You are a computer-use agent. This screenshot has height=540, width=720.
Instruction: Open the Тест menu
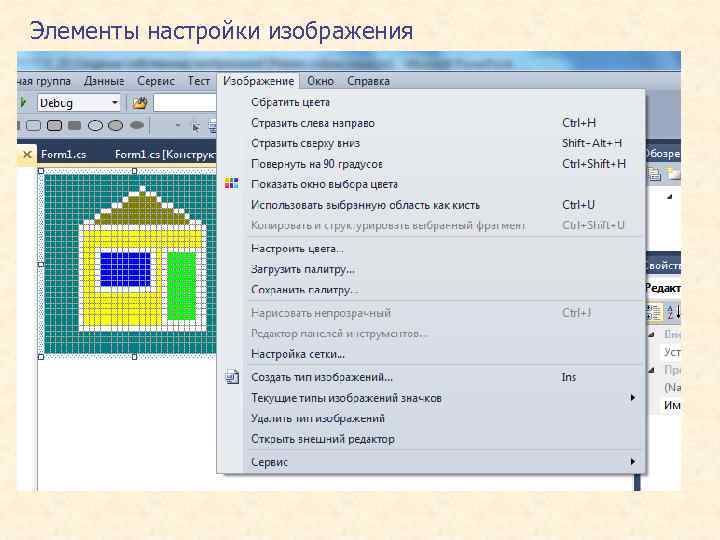pyautogui.click(x=198, y=81)
